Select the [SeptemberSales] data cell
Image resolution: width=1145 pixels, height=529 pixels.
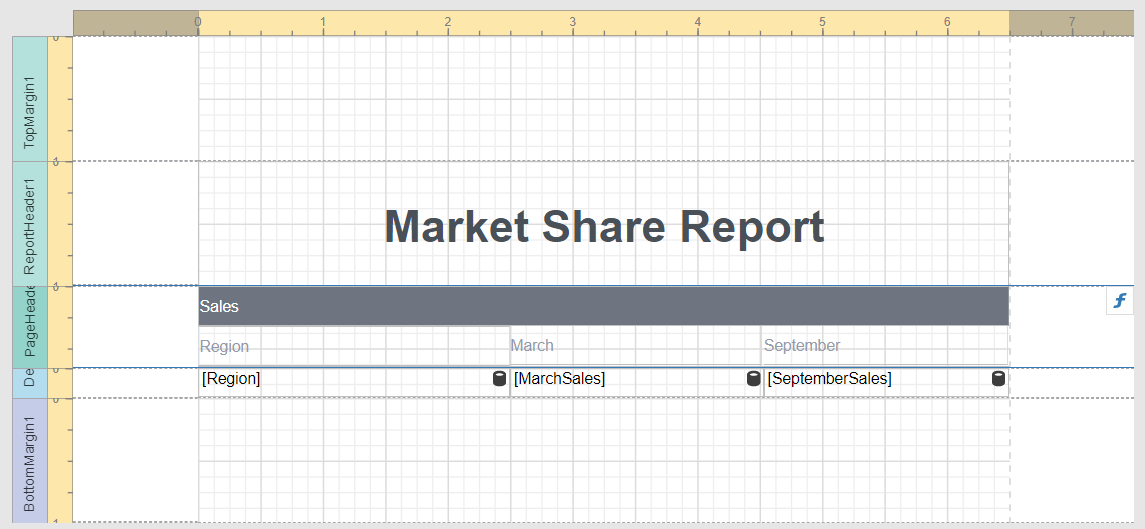click(886, 382)
